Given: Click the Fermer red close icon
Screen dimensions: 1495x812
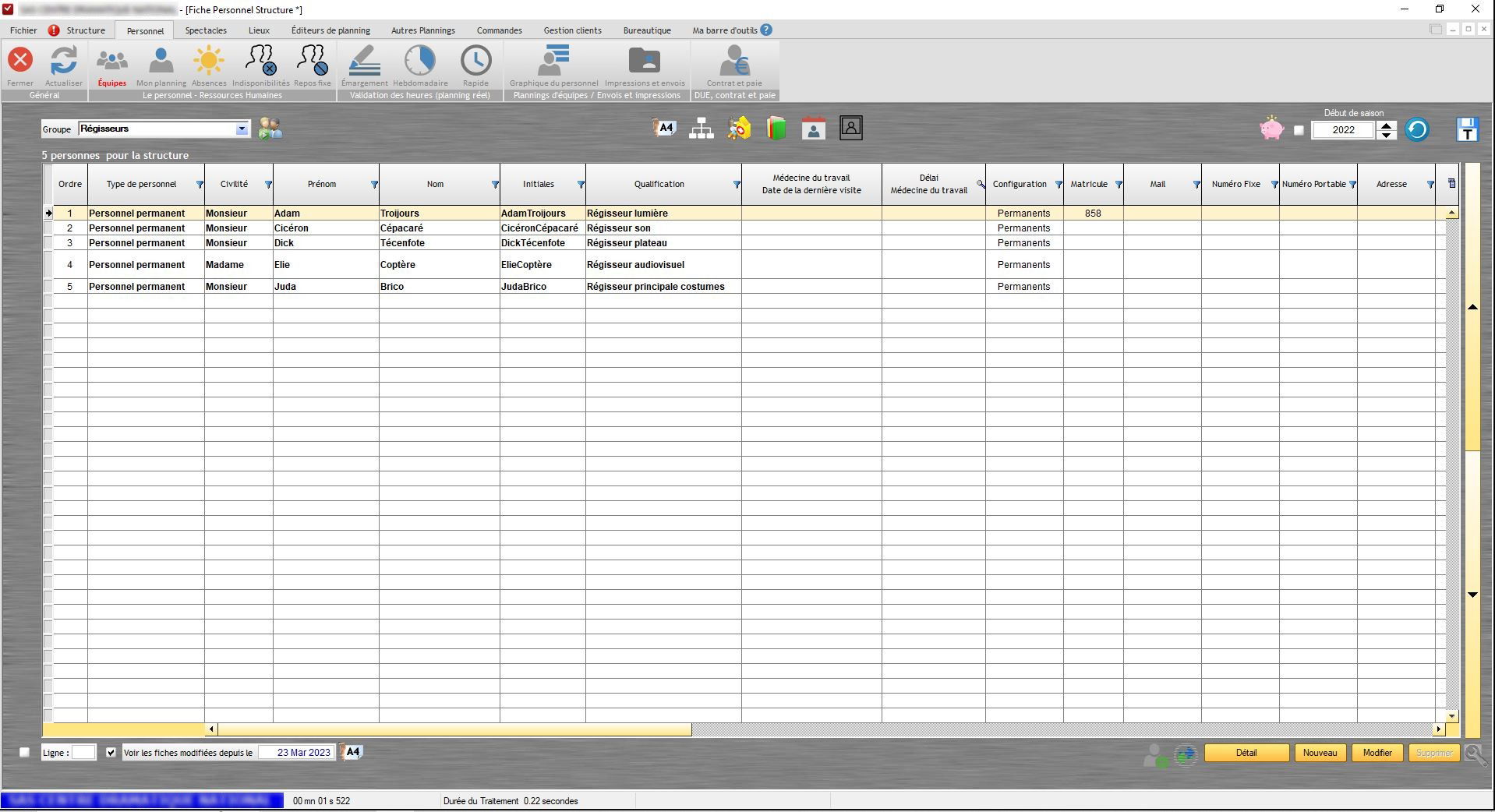Looking at the screenshot, I should 20,60.
